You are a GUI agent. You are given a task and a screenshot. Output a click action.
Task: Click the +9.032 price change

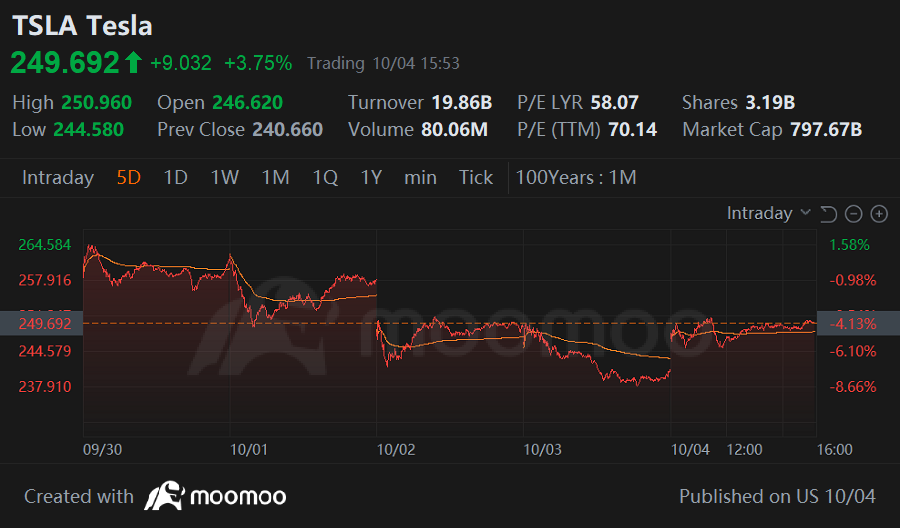181,63
